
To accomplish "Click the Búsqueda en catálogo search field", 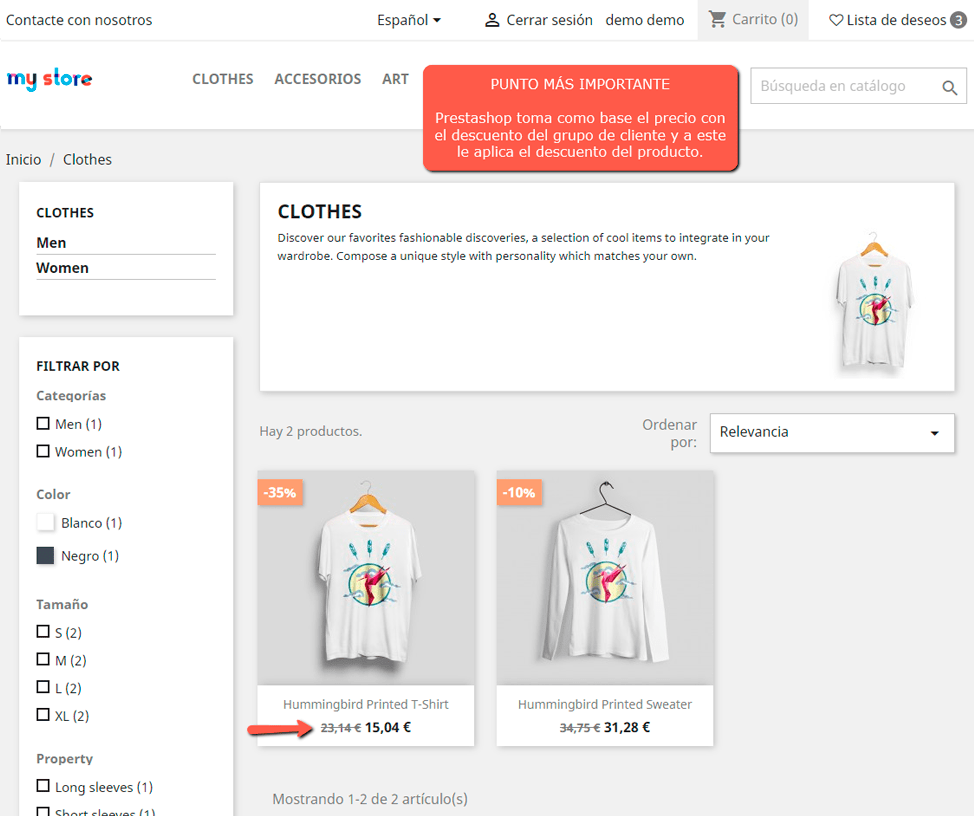I will click(x=840, y=87).
